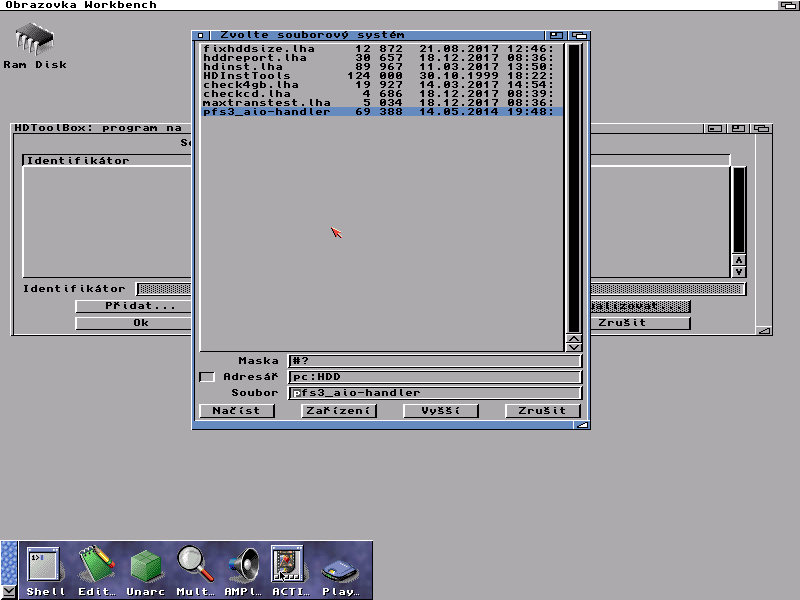The height and width of the screenshot is (600, 800).
Task: Choose the pfs3_aio-handler file entry
Action: point(267,112)
